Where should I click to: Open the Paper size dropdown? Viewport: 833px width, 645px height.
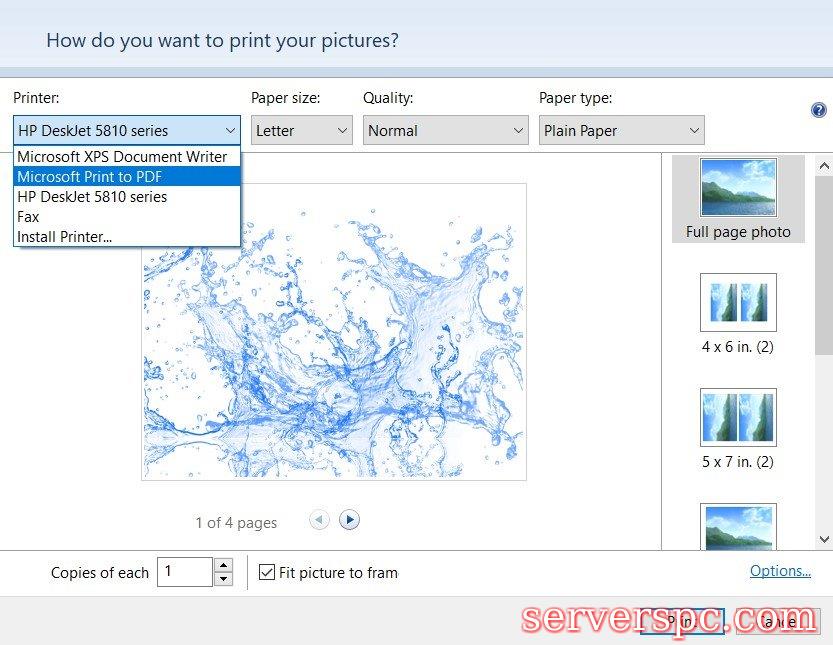pyautogui.click(x=301, y=130)
